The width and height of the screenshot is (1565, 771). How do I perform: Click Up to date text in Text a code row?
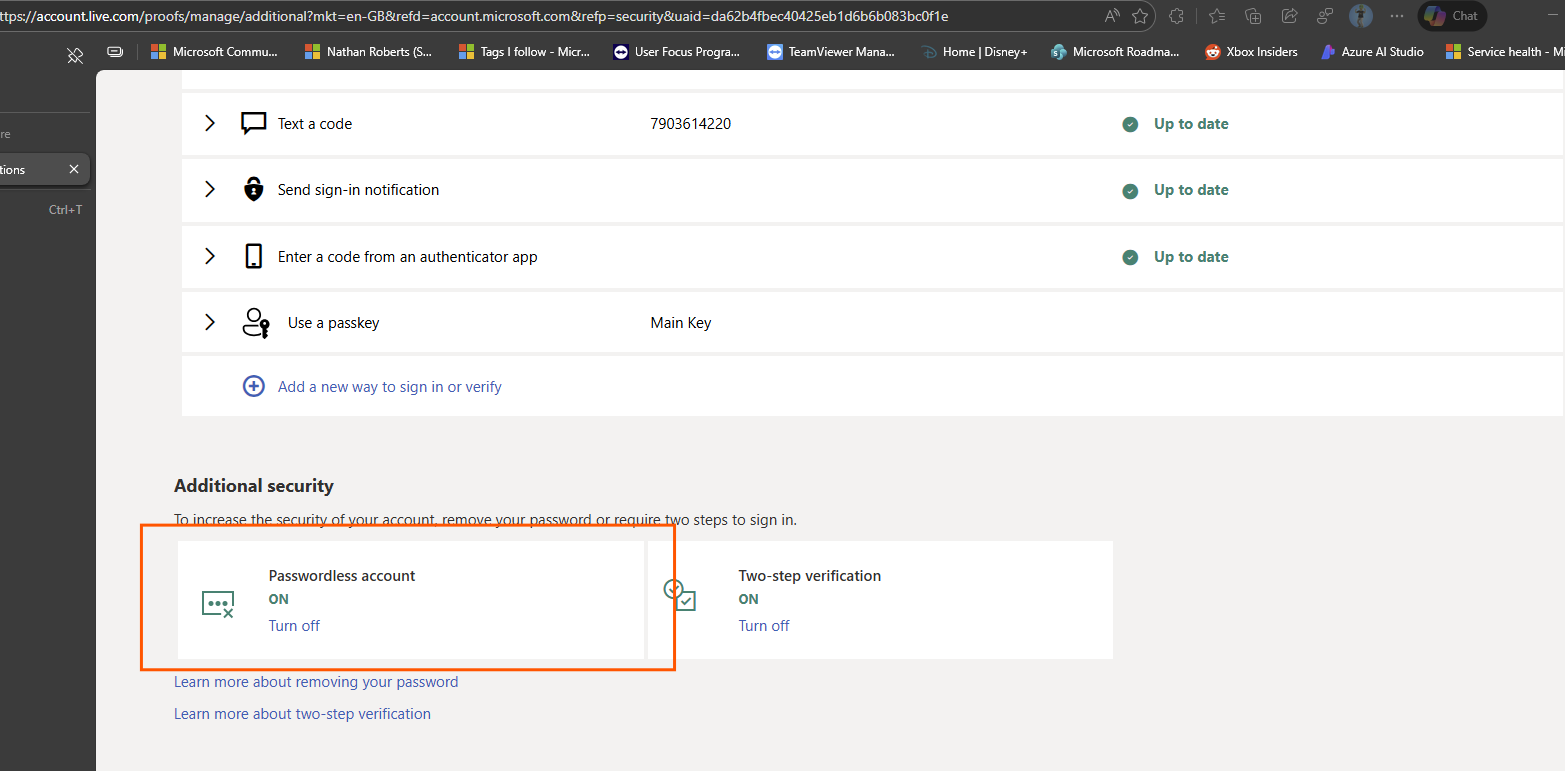(x=1191, y=124)
